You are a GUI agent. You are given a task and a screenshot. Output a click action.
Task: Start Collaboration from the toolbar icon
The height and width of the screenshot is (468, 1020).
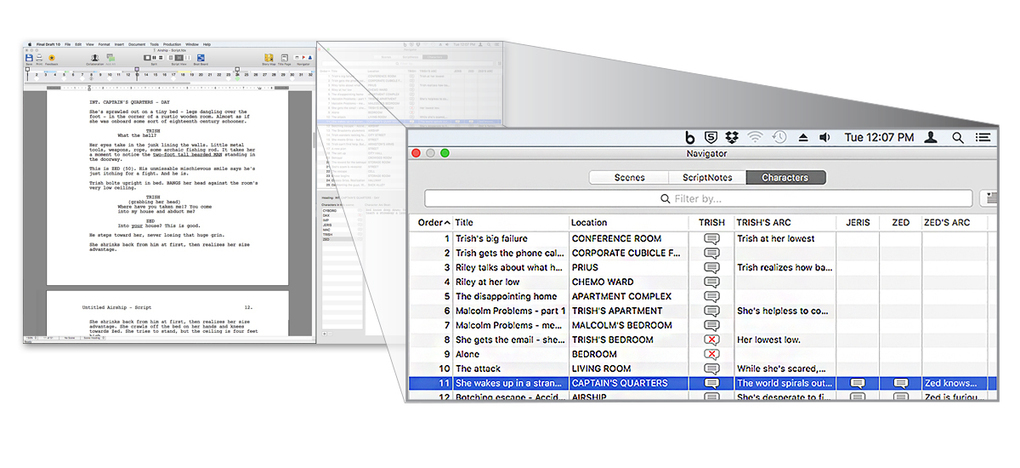95,58
